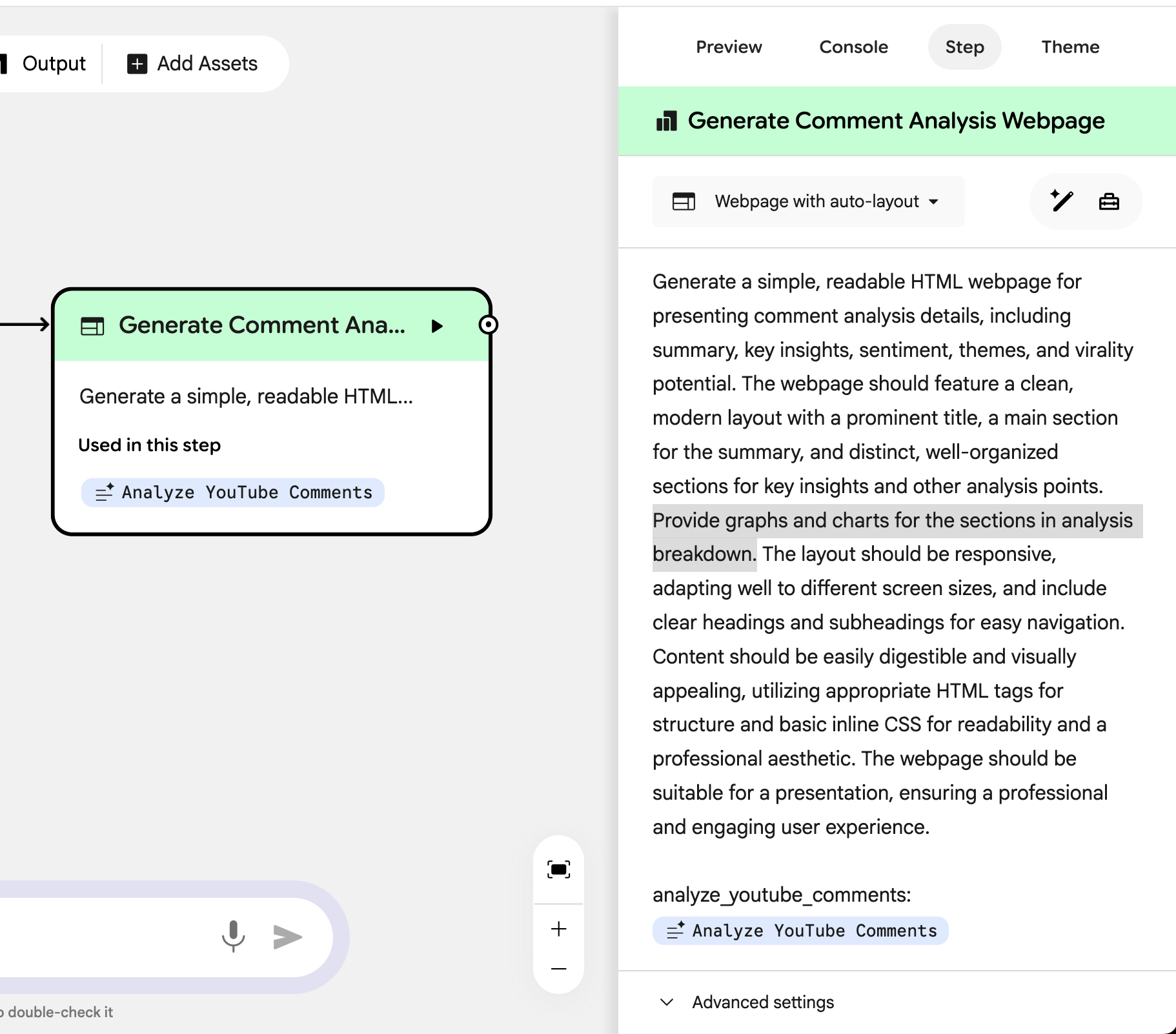1176x1034 pixels.
Task: Click the send arrow icon
Action: pos(287,937)
